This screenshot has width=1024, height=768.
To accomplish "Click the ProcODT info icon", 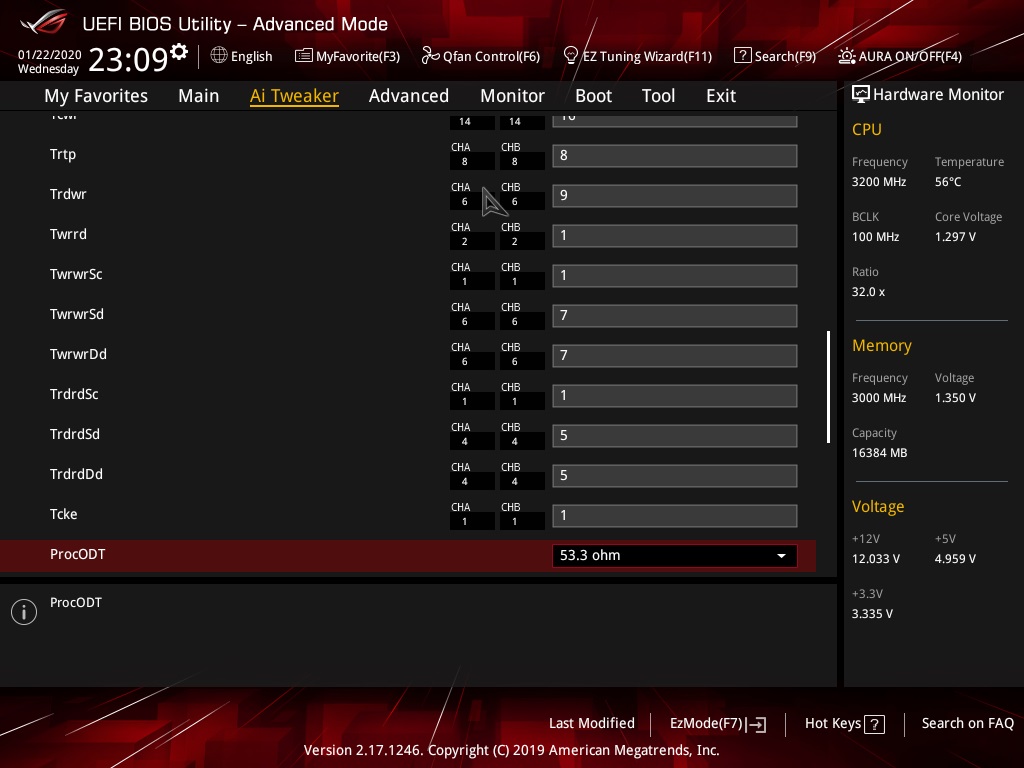I will pos(24,612).
